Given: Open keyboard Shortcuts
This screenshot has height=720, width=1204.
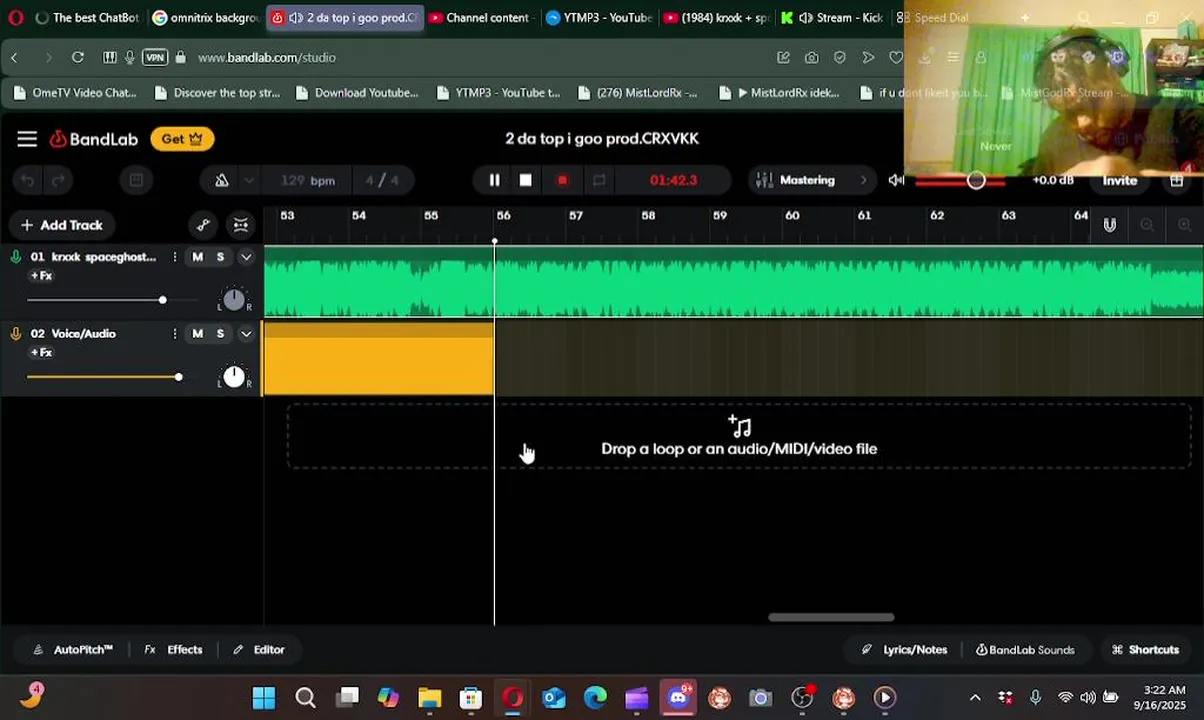Looking at the screenshot, I should pos(1145,650).
